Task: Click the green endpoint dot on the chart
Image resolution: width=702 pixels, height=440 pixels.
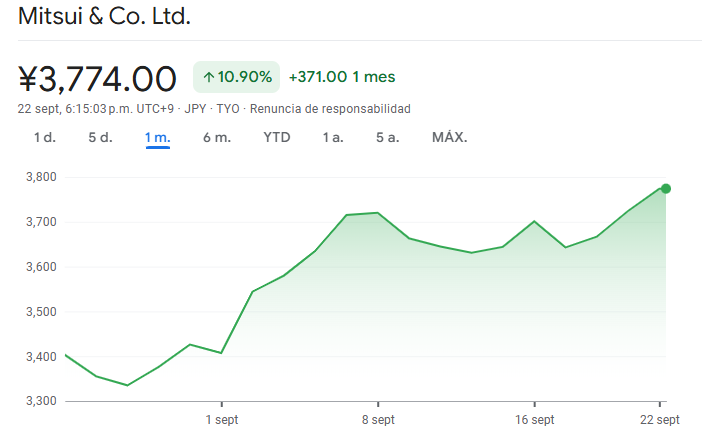Action: (x=666, y=188)
